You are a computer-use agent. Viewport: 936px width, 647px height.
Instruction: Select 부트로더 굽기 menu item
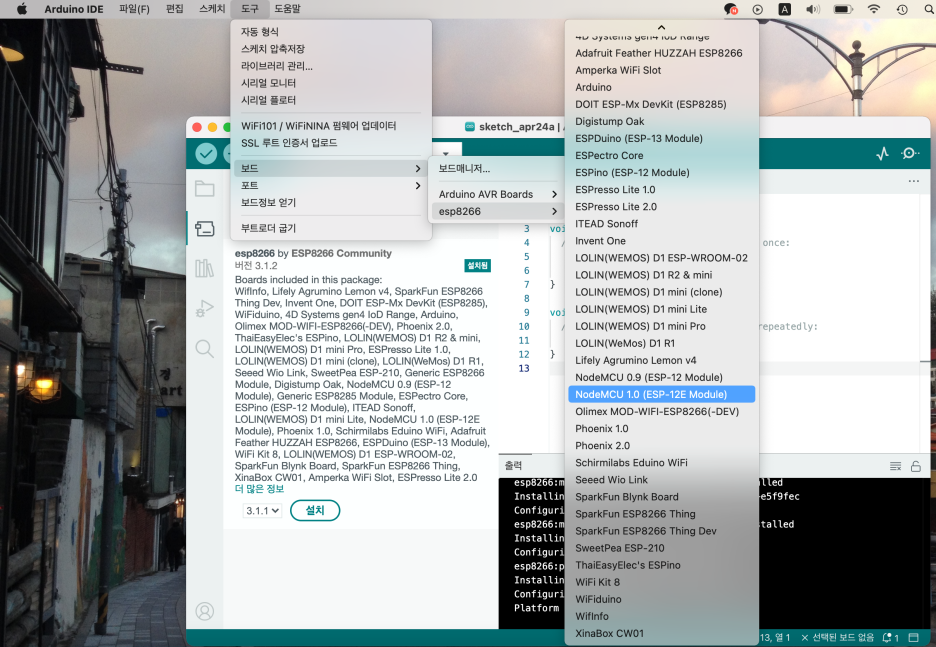click(x=331, y=228)
